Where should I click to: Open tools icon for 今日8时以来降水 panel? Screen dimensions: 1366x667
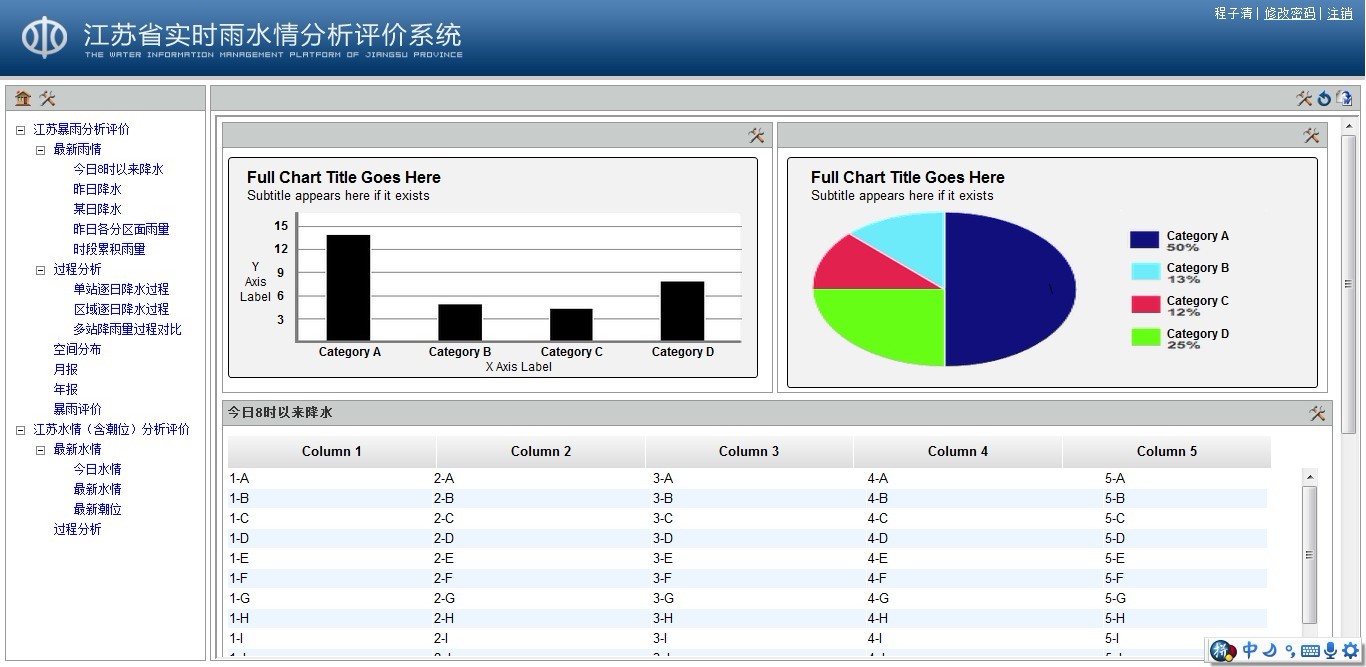click(x=1317, y=413)
